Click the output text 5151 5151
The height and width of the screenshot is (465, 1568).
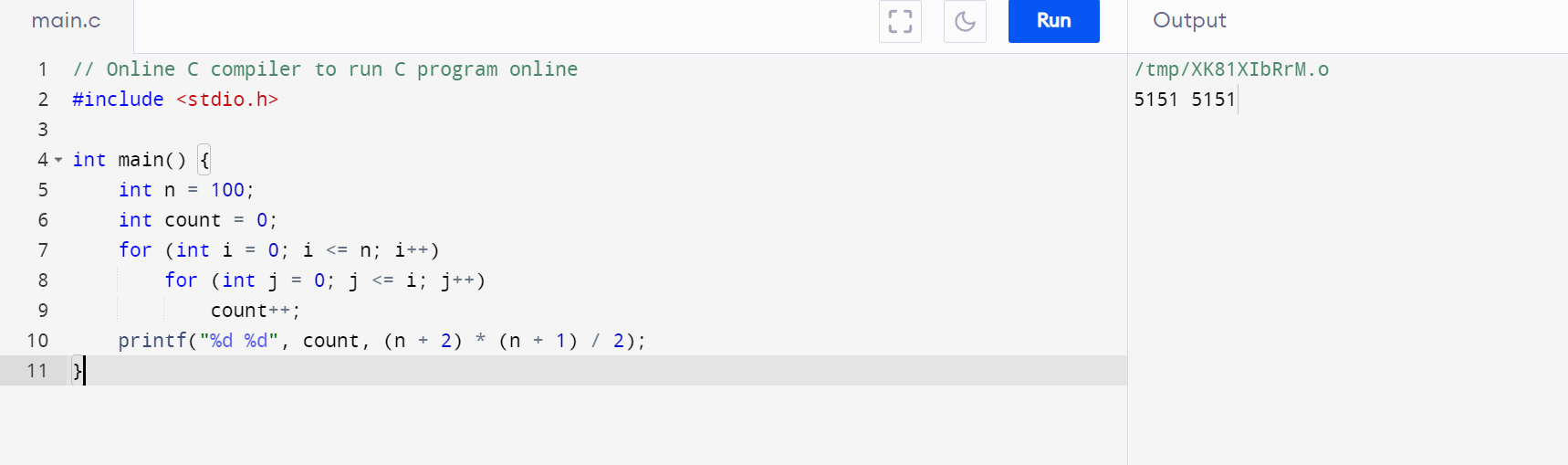(1185, 100)
